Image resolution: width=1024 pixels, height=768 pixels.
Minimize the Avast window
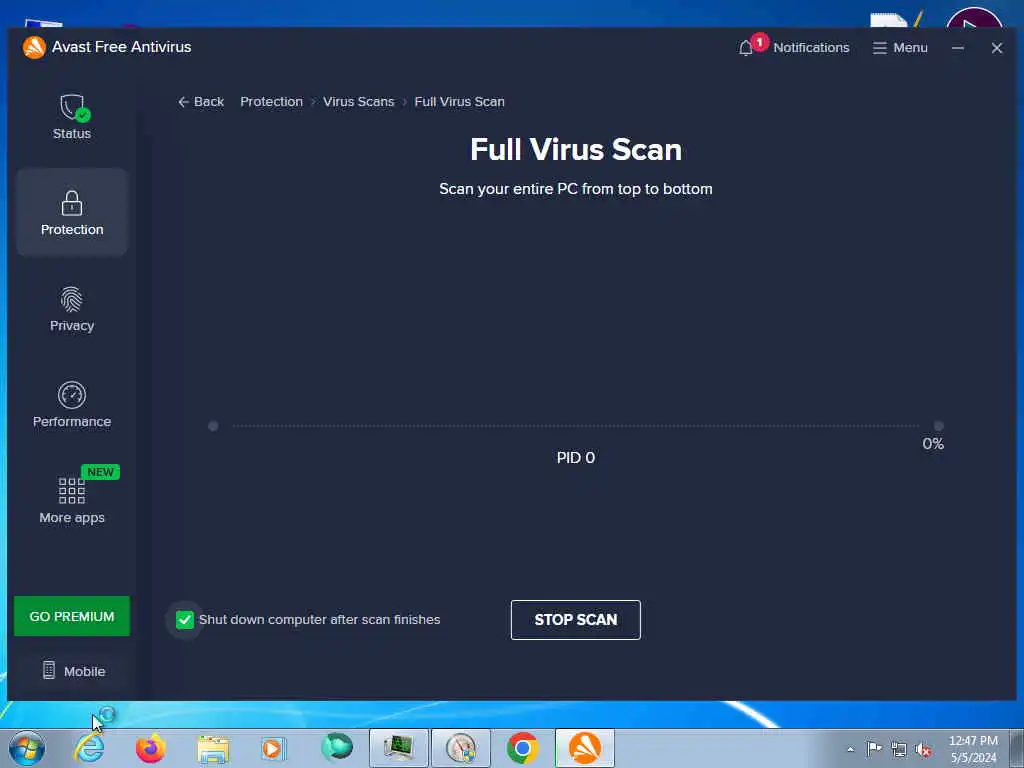(x=957, y=48)
